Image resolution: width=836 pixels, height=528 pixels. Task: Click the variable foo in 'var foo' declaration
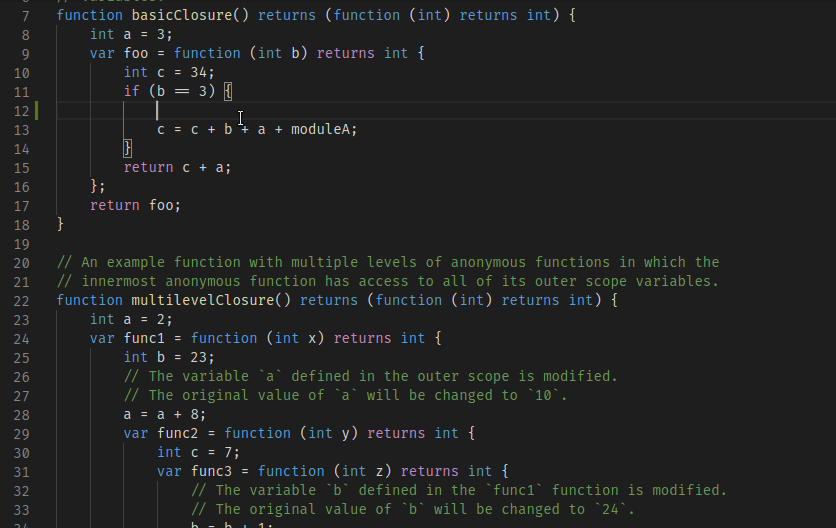coord(136,53)
